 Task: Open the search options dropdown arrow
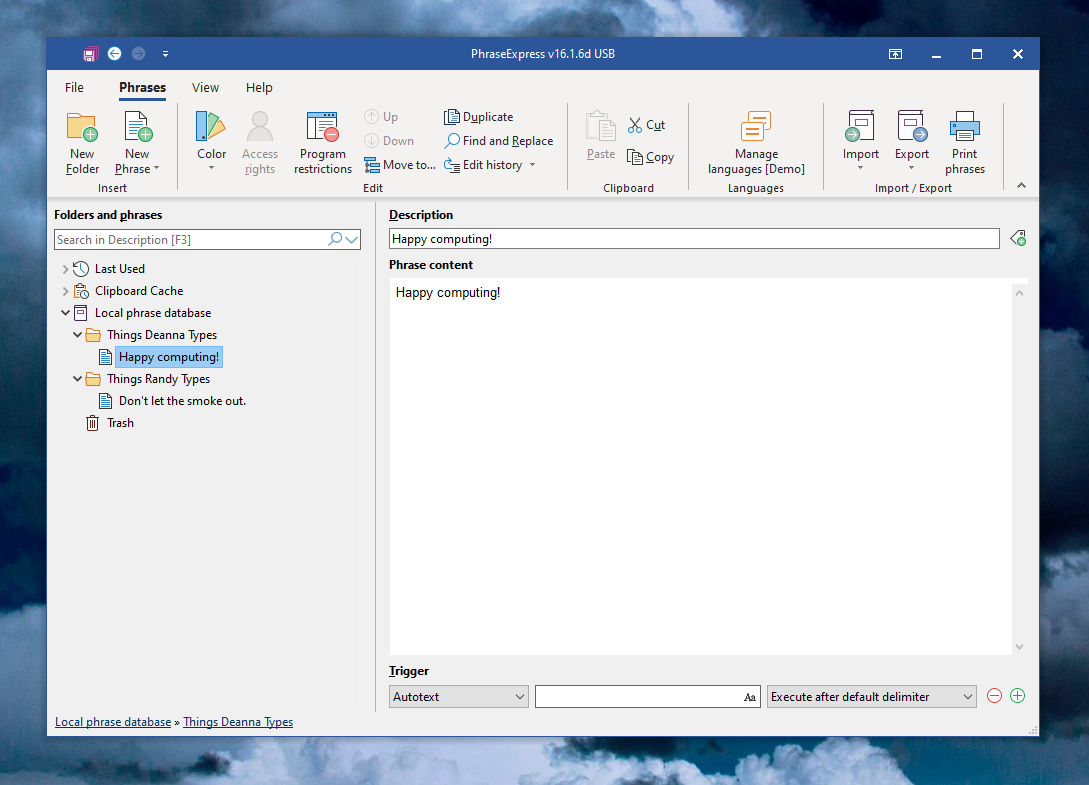[x=352, y=240]
